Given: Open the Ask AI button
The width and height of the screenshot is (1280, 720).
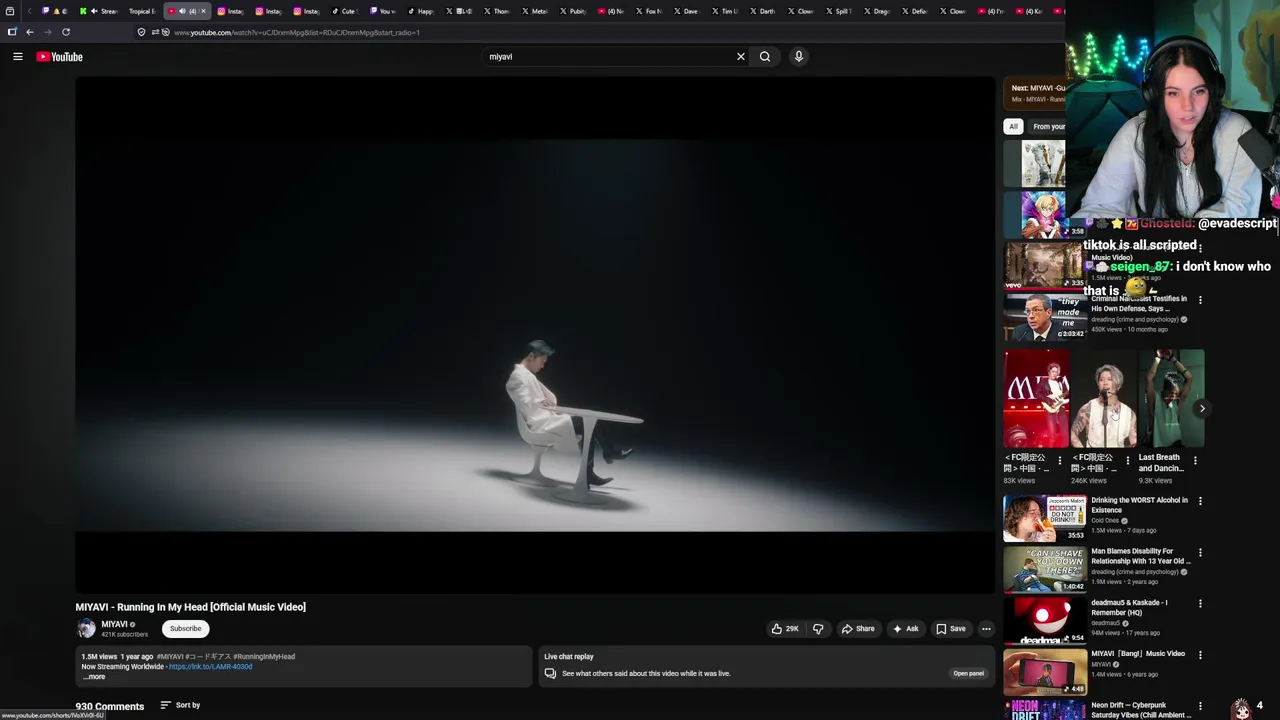Looking at the screenshot, I should 906,629.
